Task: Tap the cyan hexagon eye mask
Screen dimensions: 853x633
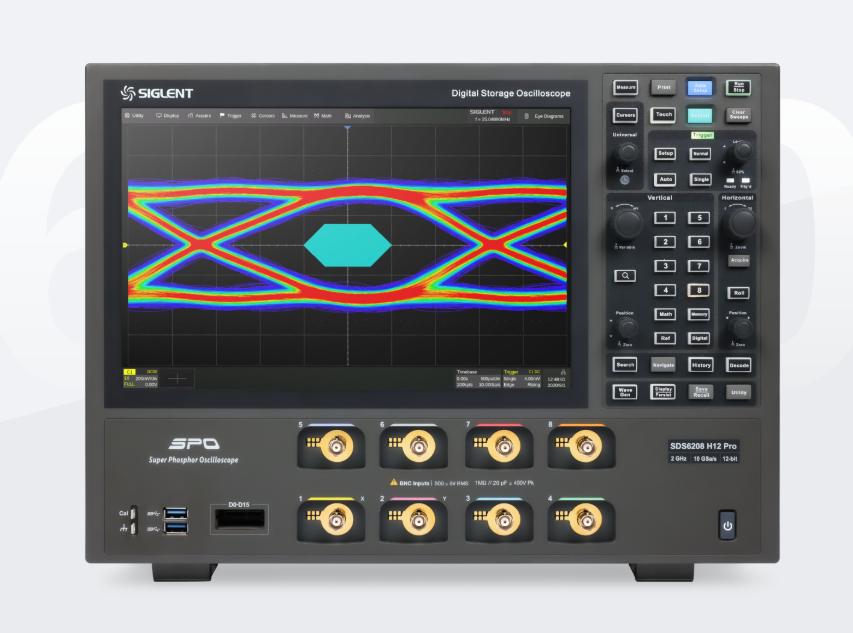Action: coord(348,245)
